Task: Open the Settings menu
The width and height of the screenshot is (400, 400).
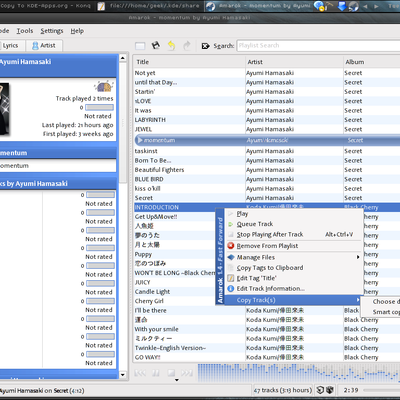Action: 52,31
